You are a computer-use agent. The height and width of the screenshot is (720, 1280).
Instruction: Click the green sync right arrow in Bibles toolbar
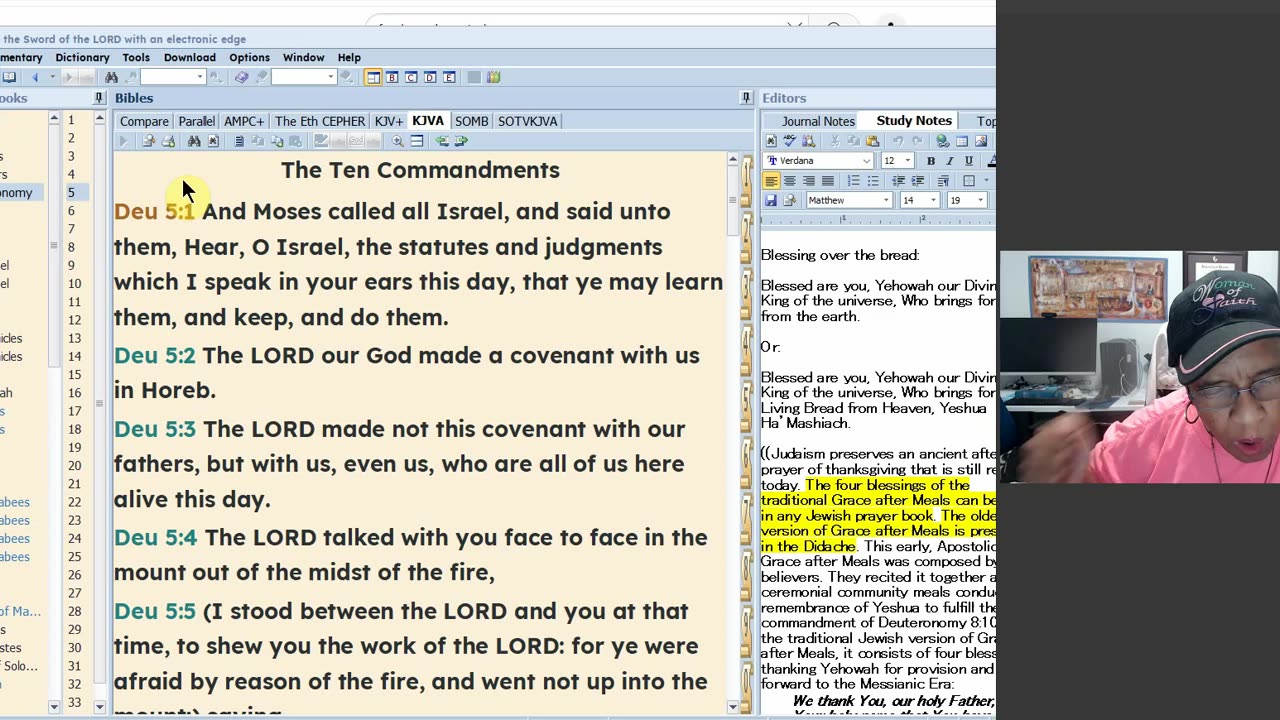point(461,141)
